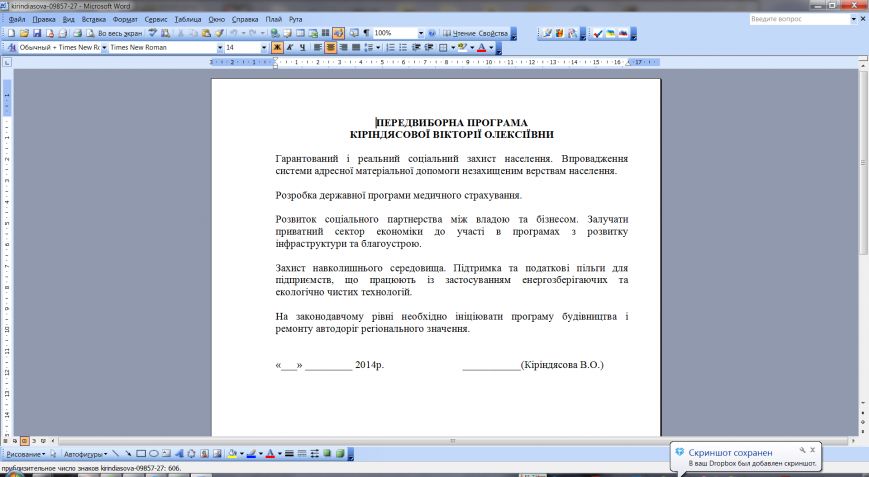Insert a text box from Drawing toolbar
This screenshot has width=869, height=477.
(x=166, y=453)
